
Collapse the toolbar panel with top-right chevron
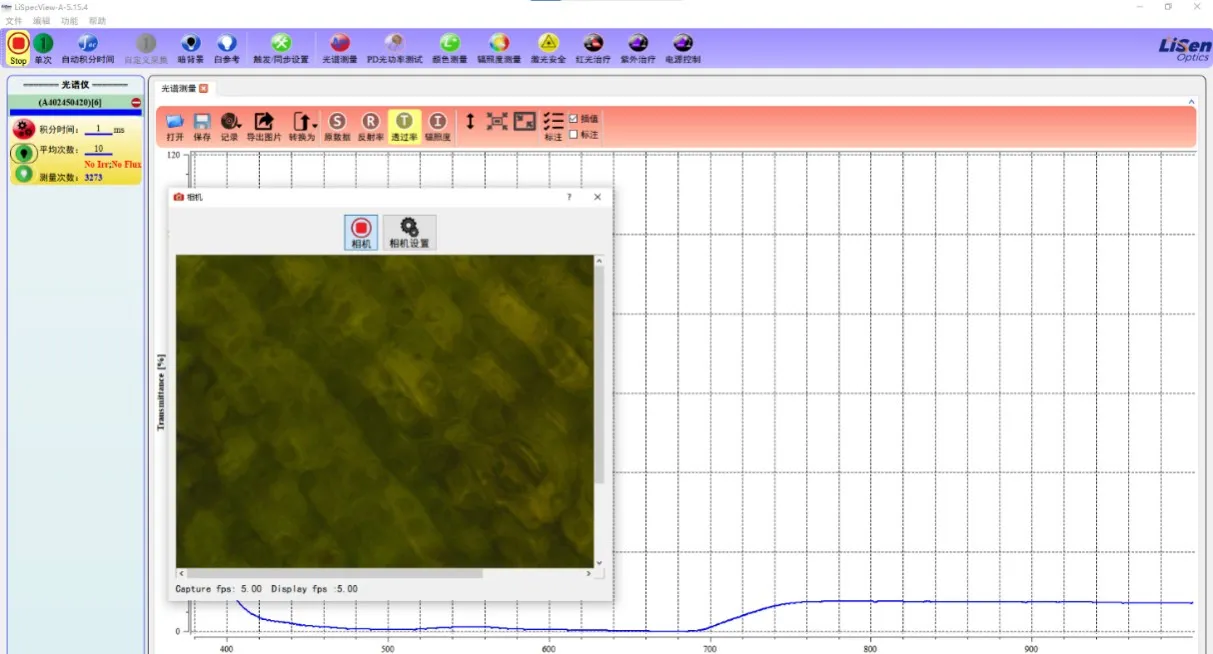1190,101
